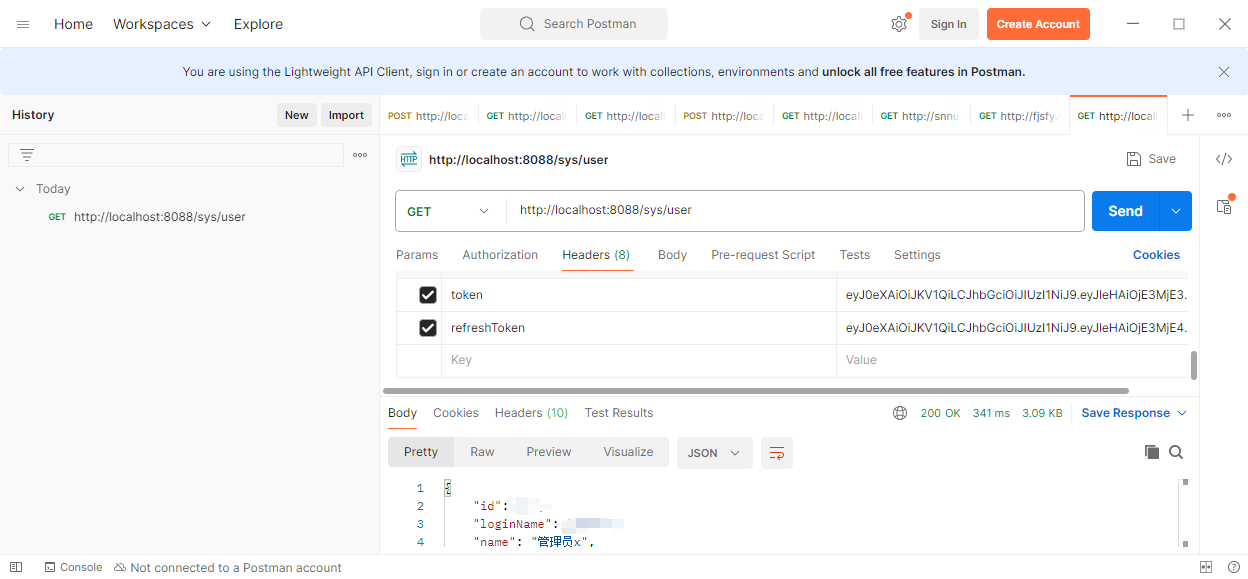Uncheck the refreshToken header checkbox

pyautogui.click(x=428, y=328)
